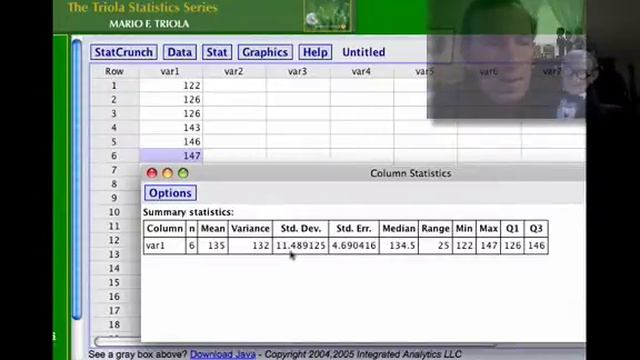Click the Summary statistics label
Screen dimensions: 640x360
[188, 212]
